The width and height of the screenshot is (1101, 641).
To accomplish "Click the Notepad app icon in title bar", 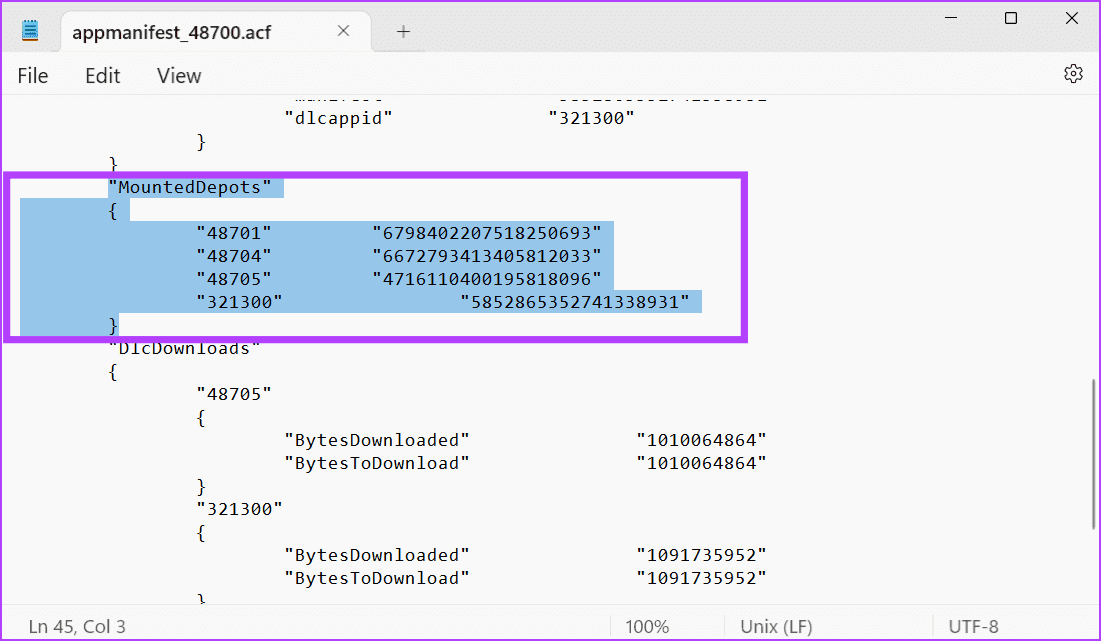I will [x=30, y=31].
